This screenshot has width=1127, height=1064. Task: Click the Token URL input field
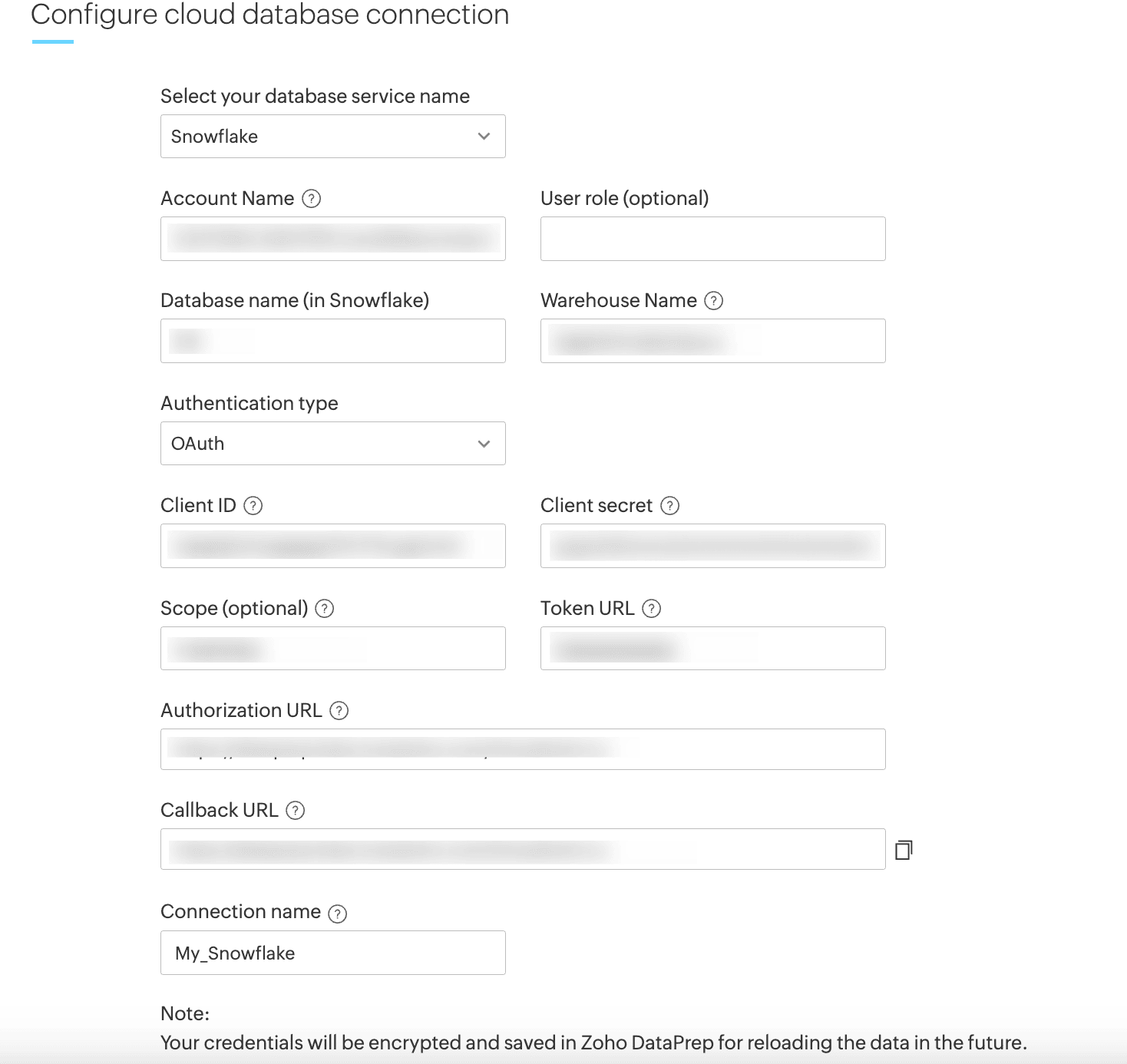(712, 649)
